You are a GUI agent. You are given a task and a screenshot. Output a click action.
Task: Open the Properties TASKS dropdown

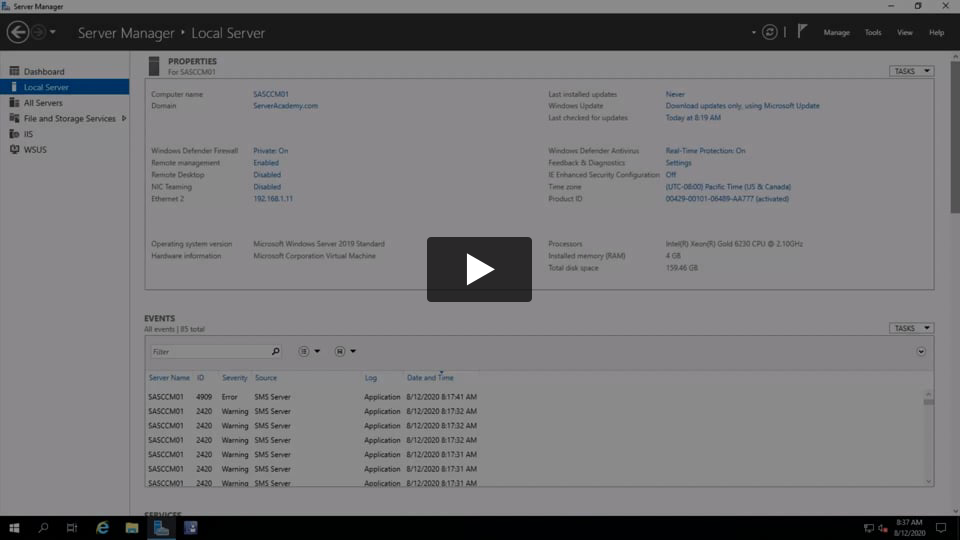[911, 71]
